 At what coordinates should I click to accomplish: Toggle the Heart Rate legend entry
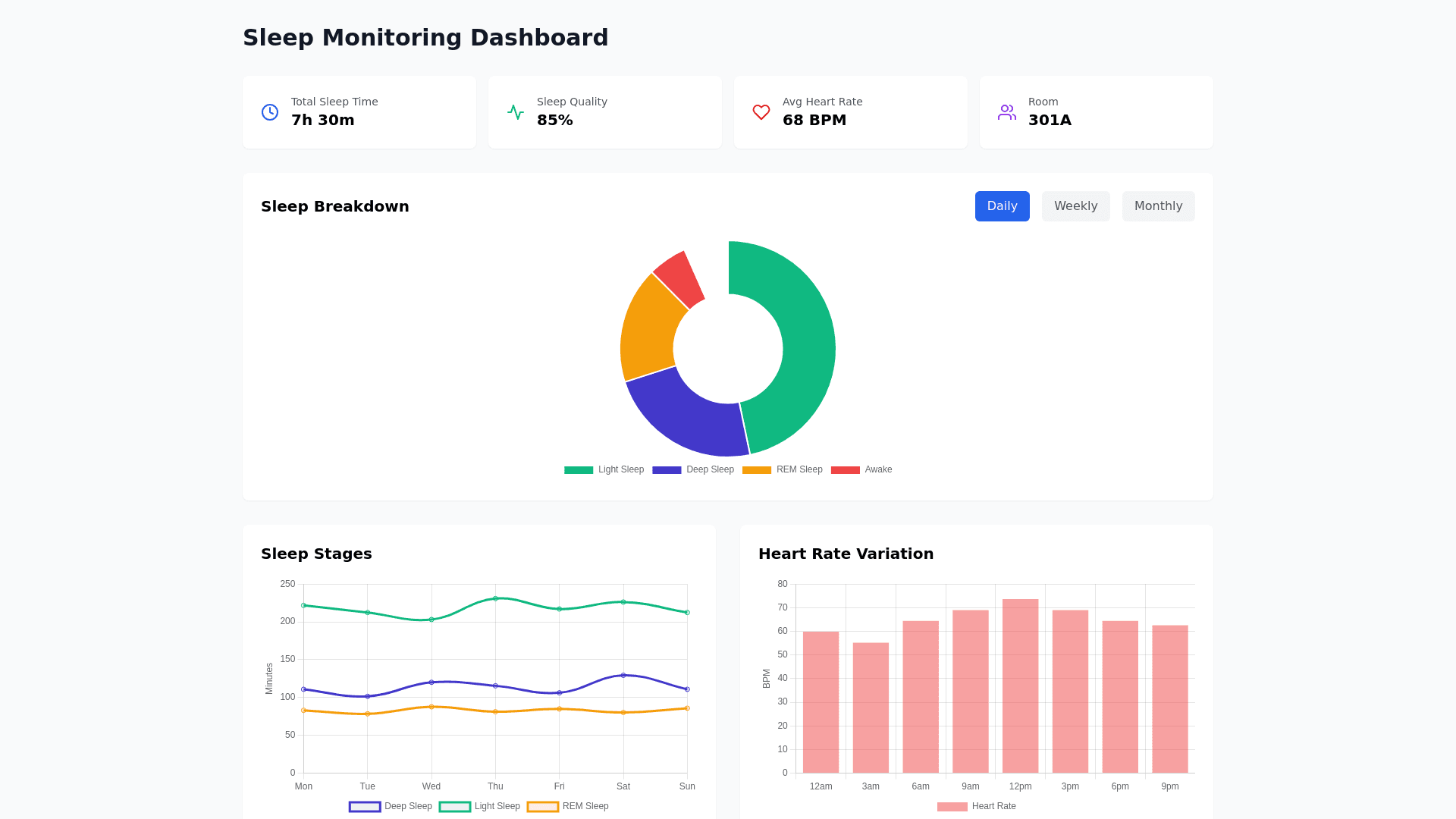click(952, 806)
